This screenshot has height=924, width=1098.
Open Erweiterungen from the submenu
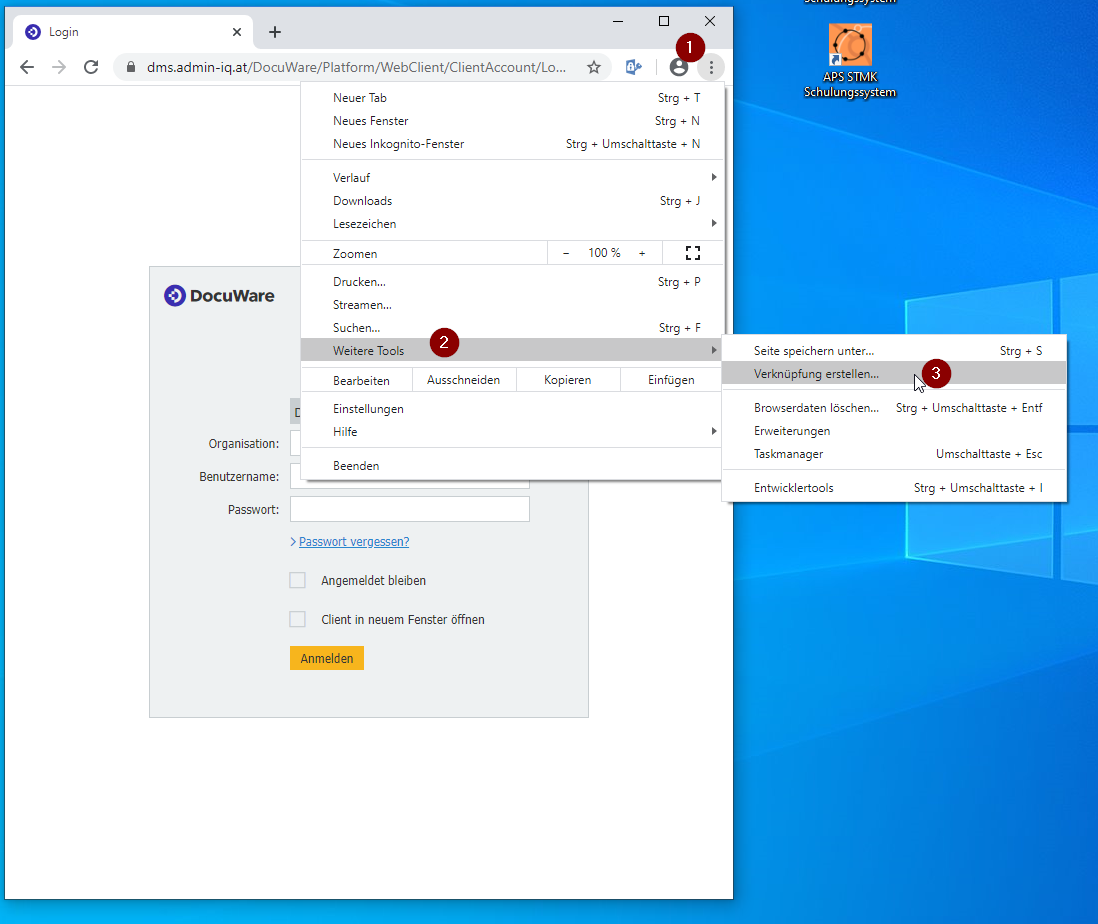894,431
